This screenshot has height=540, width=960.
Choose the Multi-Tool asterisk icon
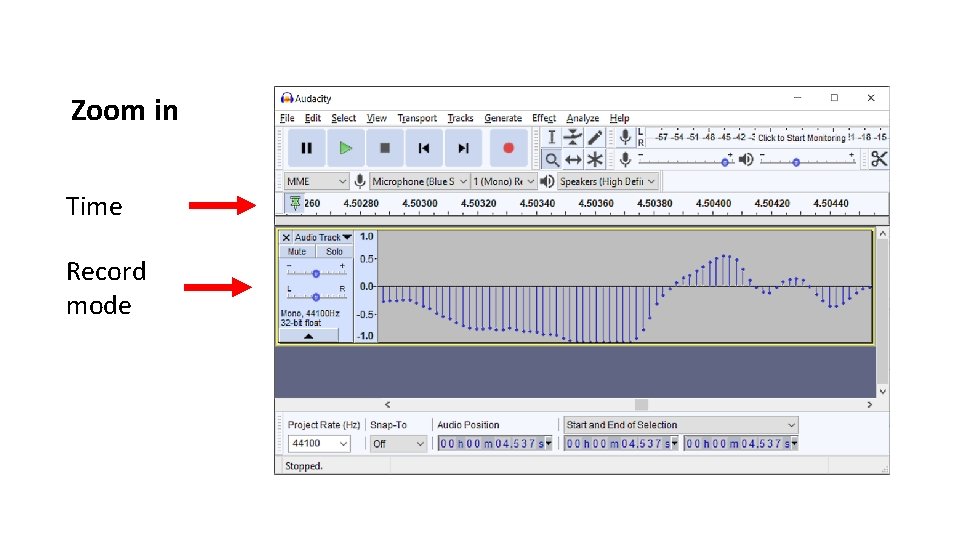(x=594, y=160)
